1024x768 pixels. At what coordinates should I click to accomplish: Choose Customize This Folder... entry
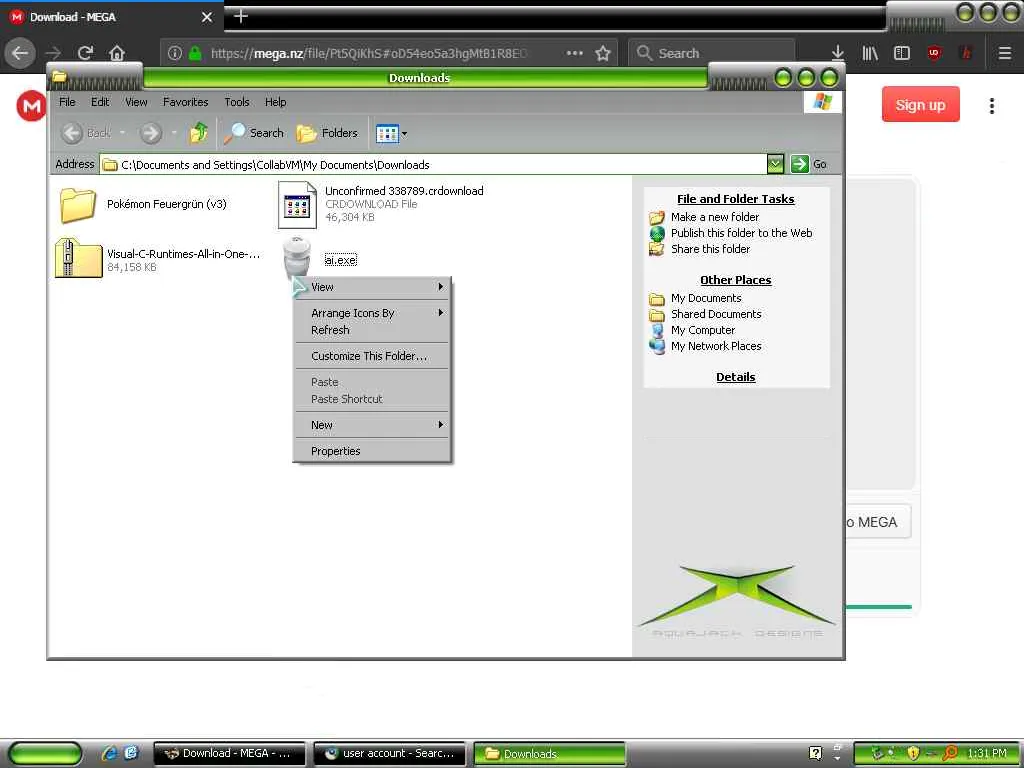point(372,356)
